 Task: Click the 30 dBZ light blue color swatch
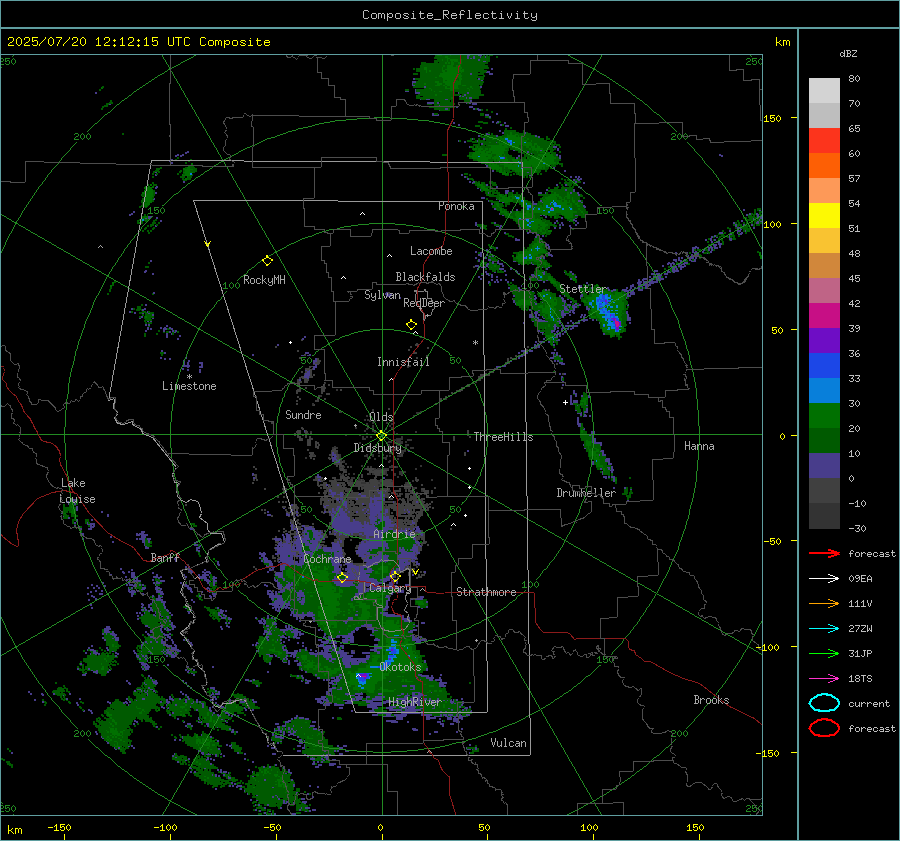click(824, 390)
